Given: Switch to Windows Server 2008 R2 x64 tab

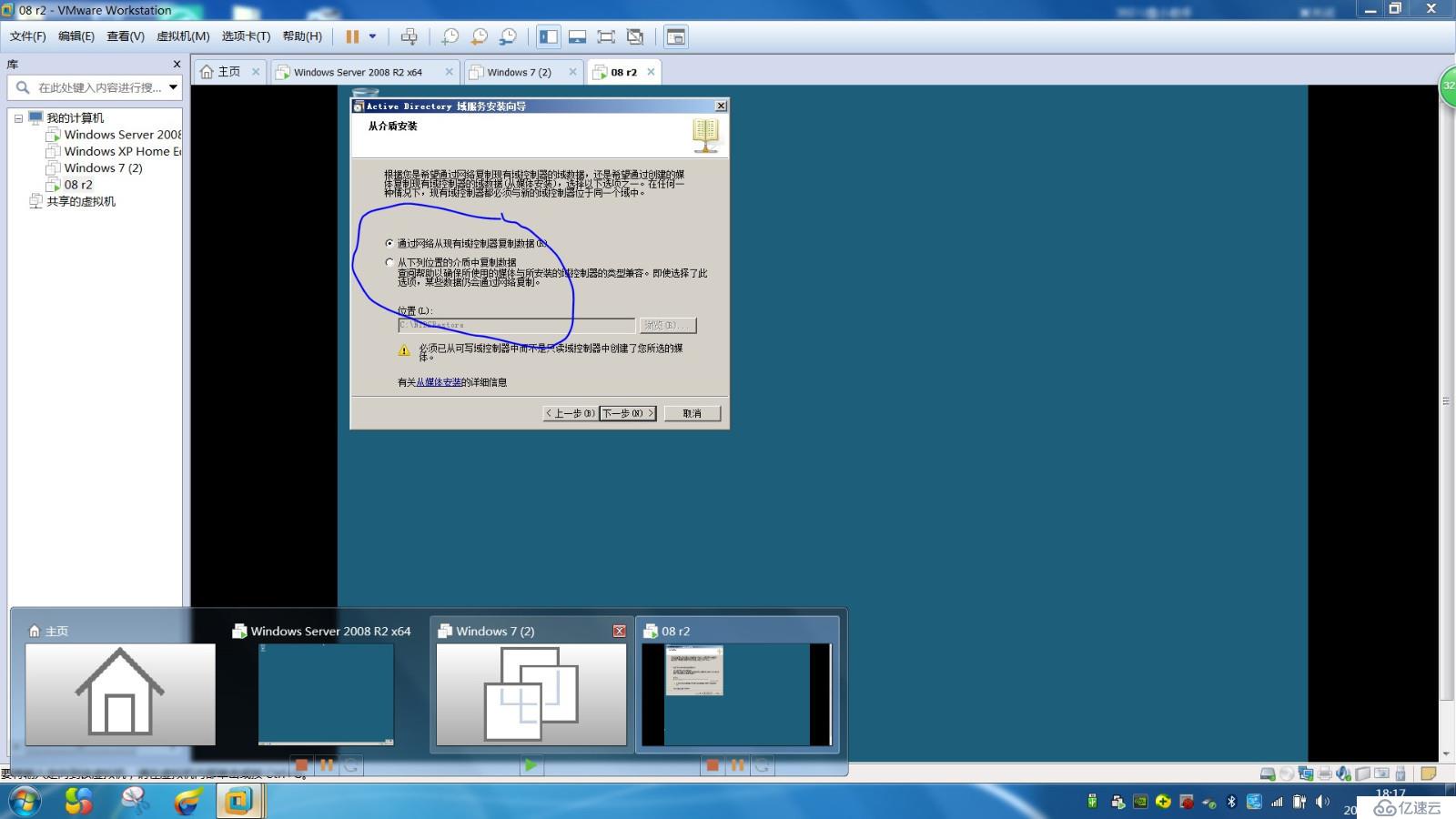Looking at the screenshot, I should (x=358, y=72).
